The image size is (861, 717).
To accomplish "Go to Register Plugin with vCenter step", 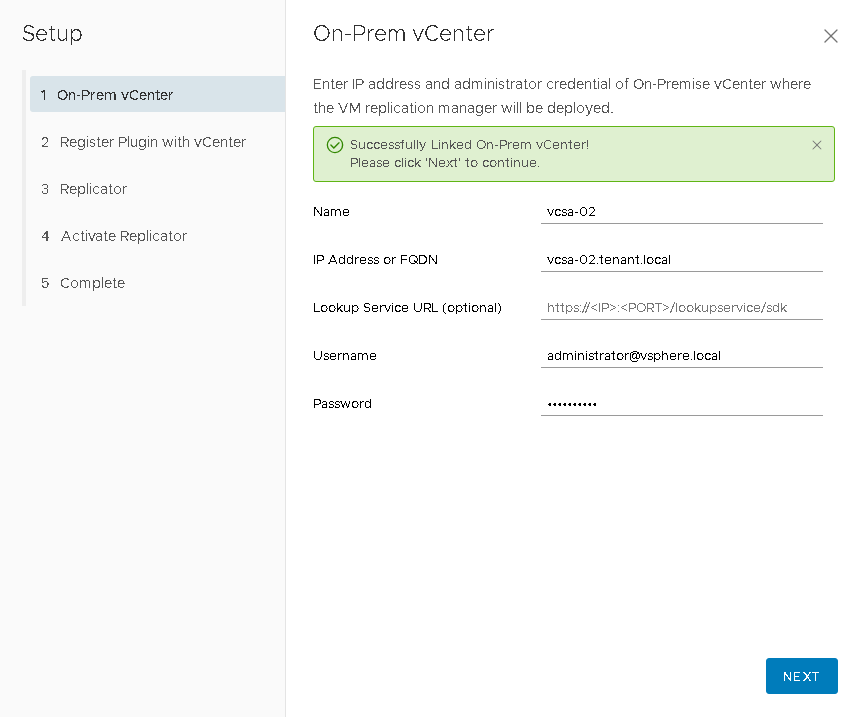I will (x=152, y=142).
